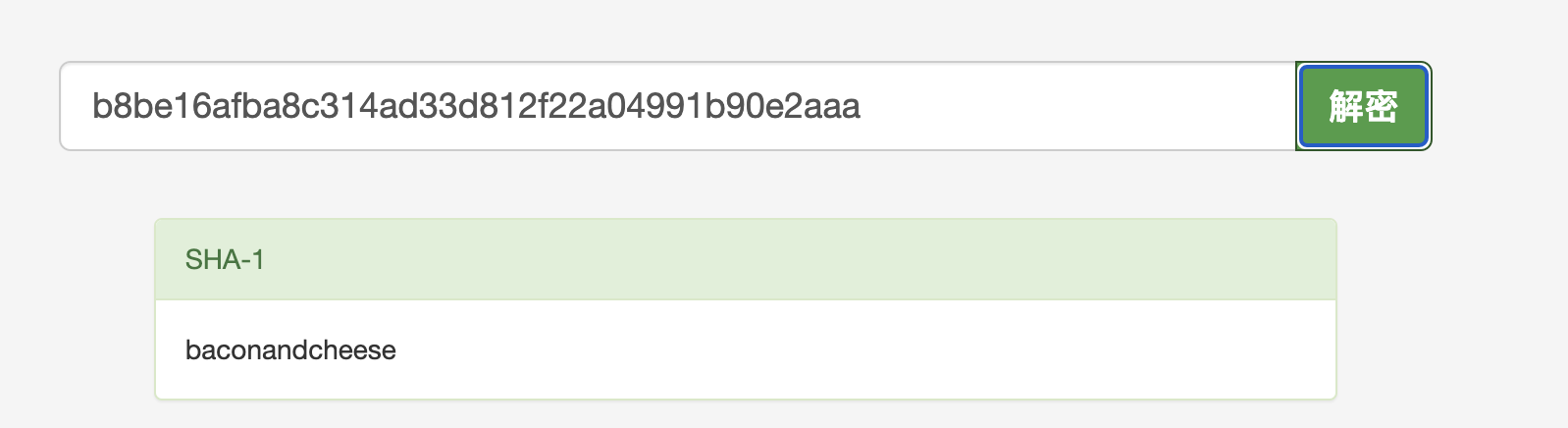
Task: Place cursor in the hash text field
Action: click(x=678, y=106)
